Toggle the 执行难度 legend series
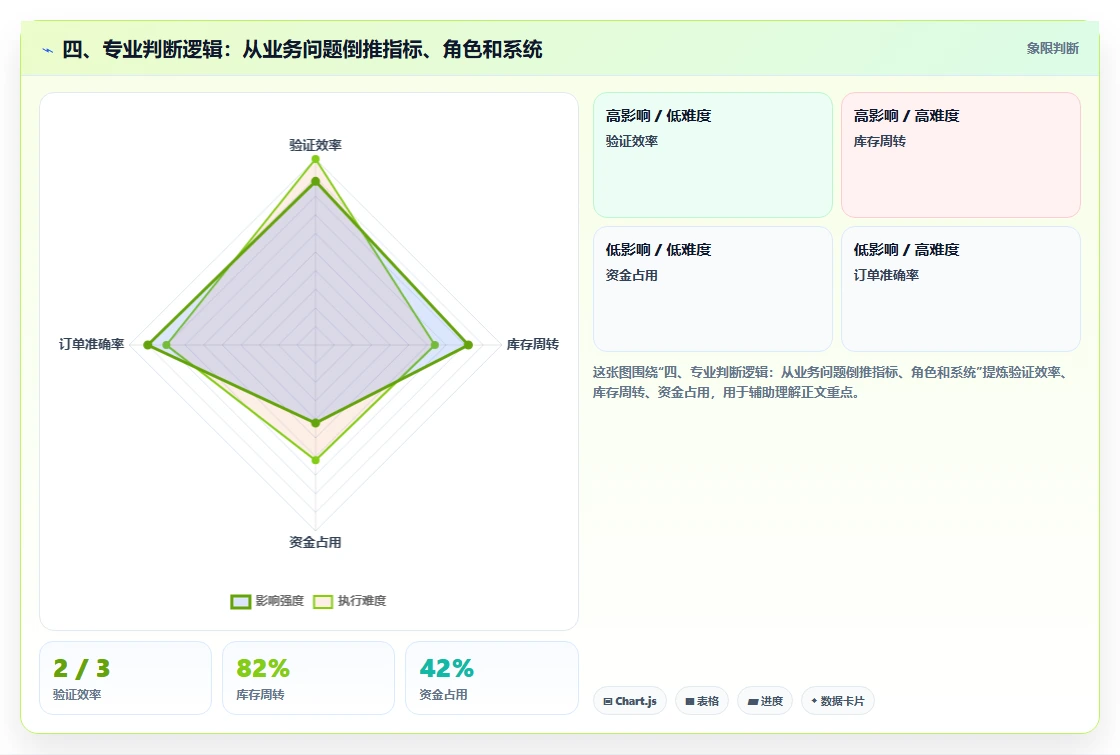The width and height of the screenshot is (1120, 755). (350, 601)
